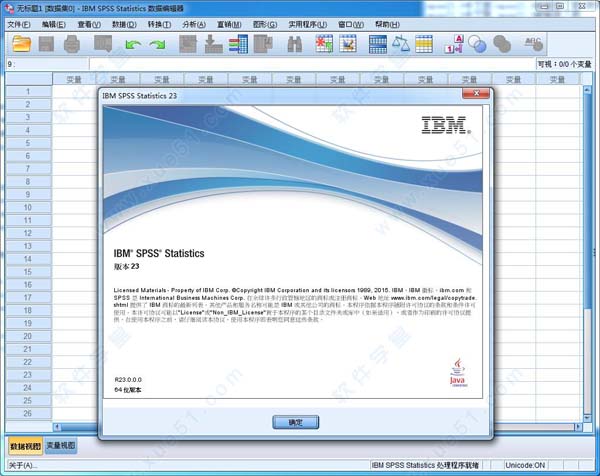Image resolution: width=600 pixels, height=476 pixels.
Task: Click the Weight cases scale icon
Action: (401, 44)
